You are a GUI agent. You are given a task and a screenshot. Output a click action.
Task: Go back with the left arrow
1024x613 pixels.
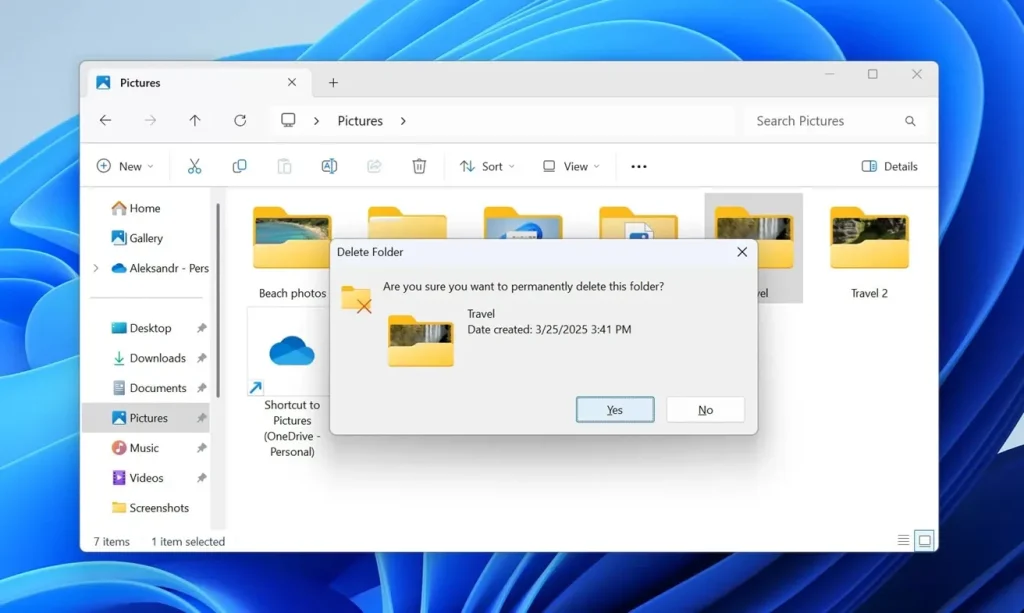105,120
